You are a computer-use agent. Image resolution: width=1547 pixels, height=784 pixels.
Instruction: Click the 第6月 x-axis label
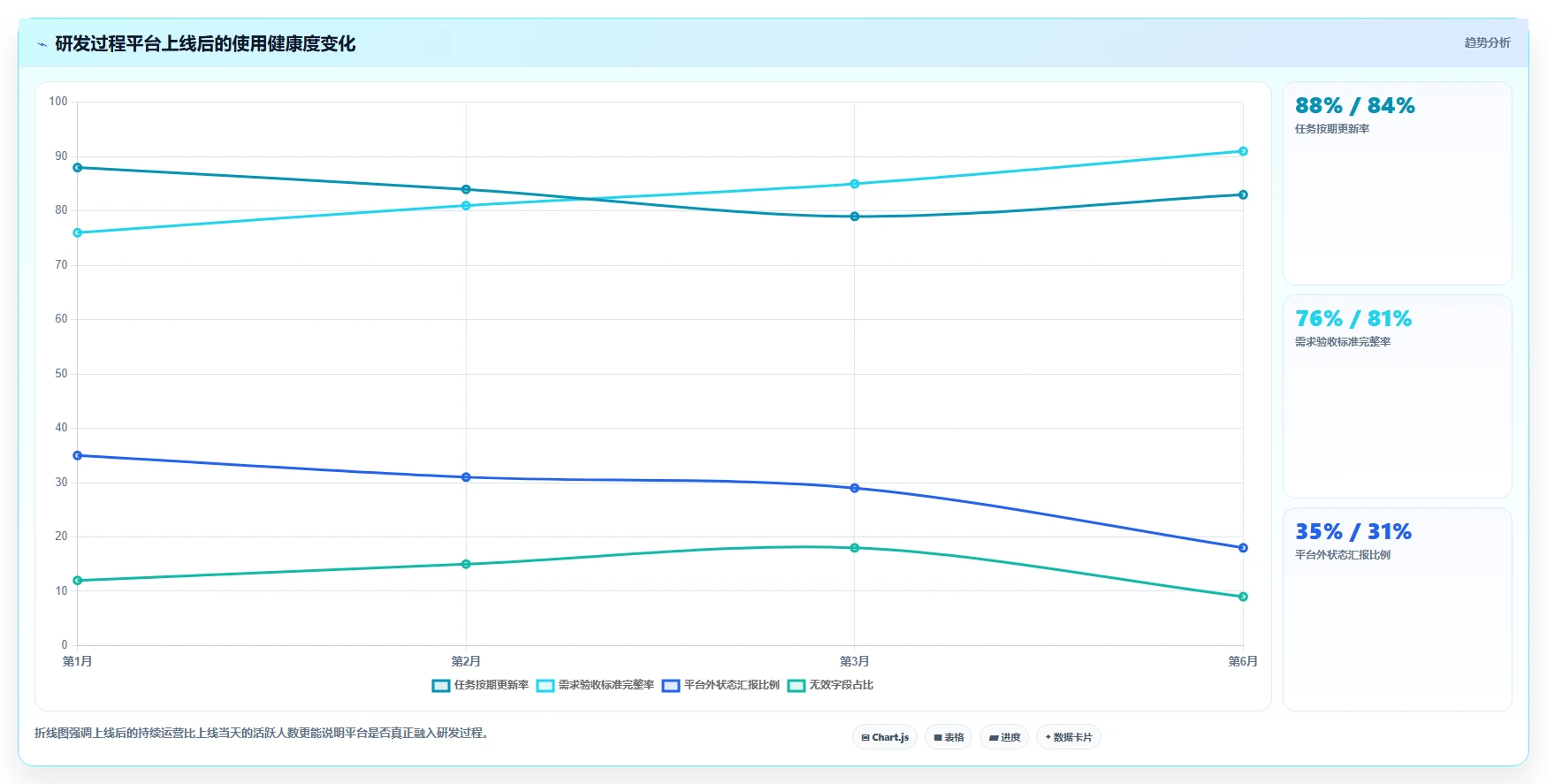click(x=1243, y=661)
